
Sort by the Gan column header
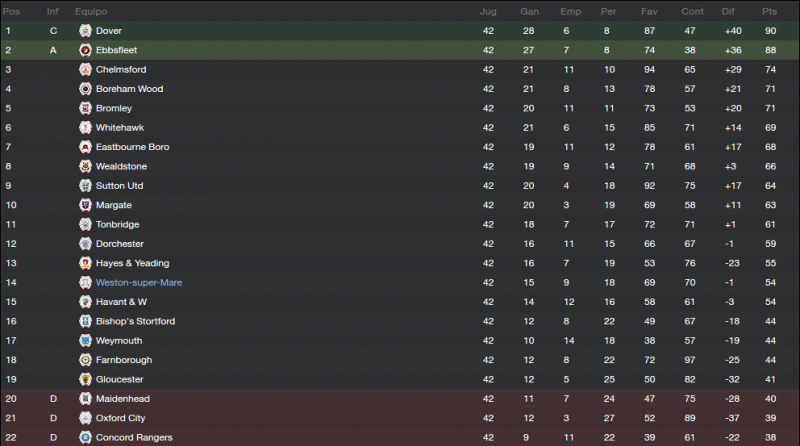tap(529, 11)
